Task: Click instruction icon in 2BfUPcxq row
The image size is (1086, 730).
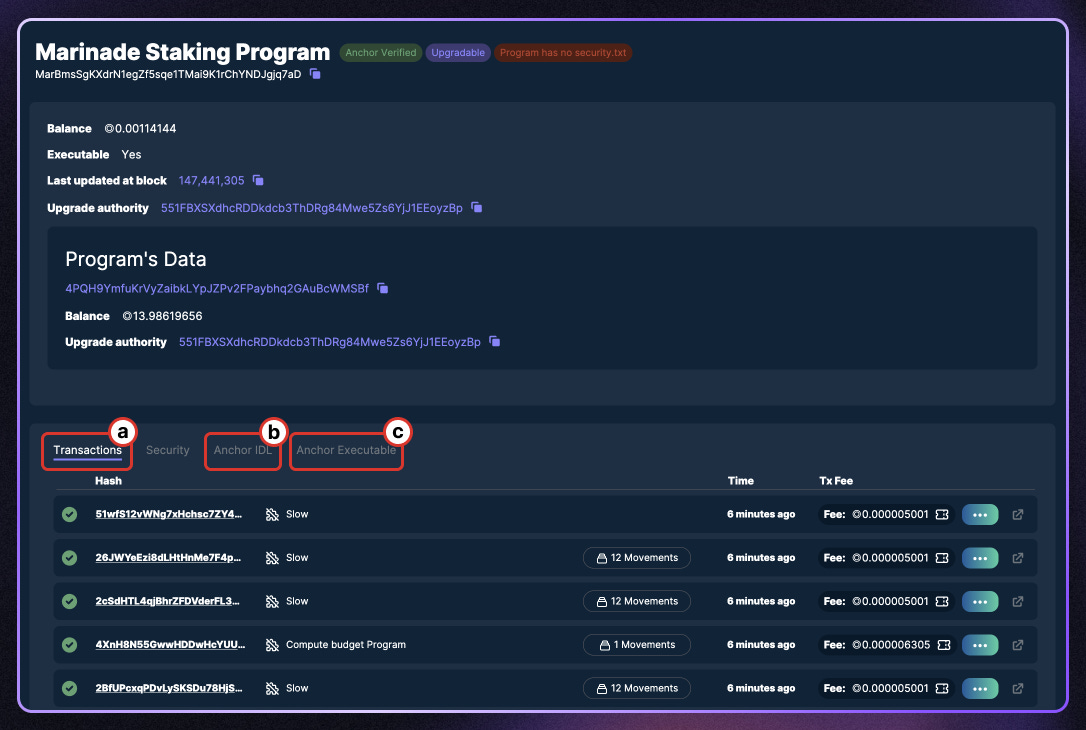Action: tap(272, 688)
